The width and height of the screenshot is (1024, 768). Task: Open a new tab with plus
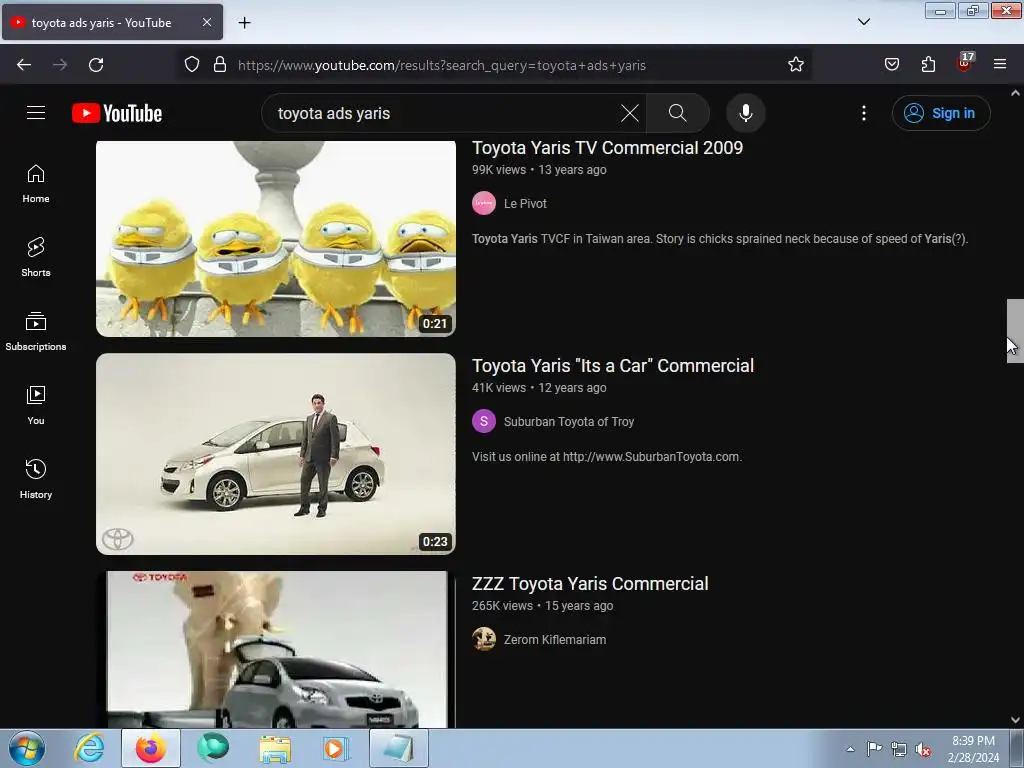[x=244, y=23]
